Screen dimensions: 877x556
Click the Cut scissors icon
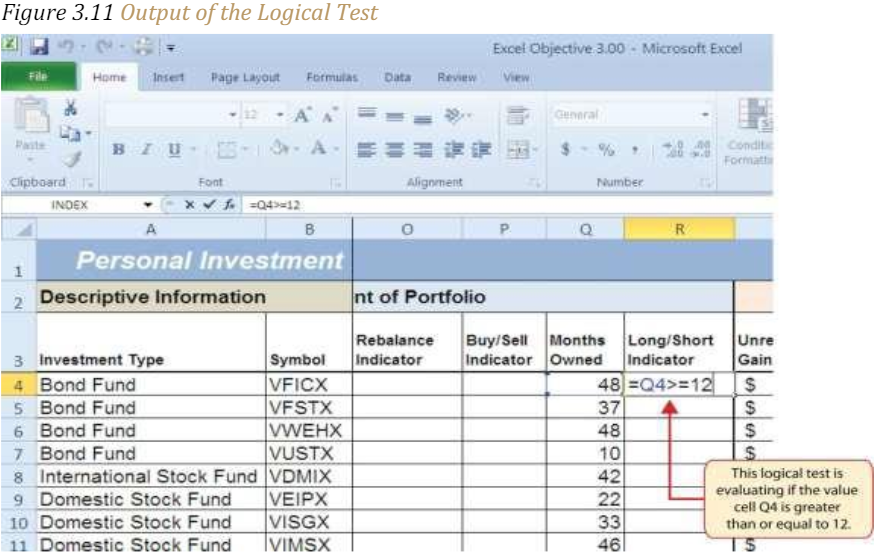pos(70,107)
